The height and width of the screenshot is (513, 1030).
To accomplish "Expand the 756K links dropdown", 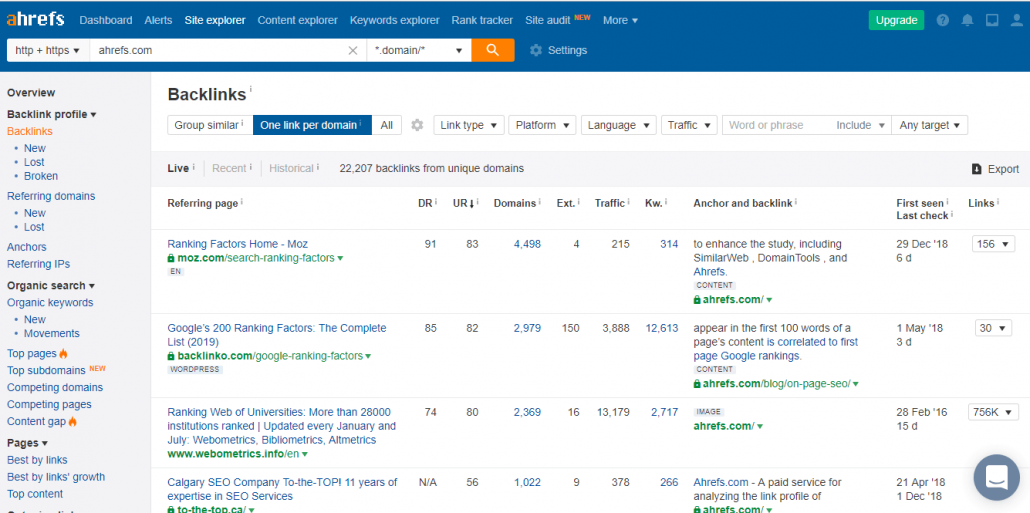I will (x=992, y=412).
